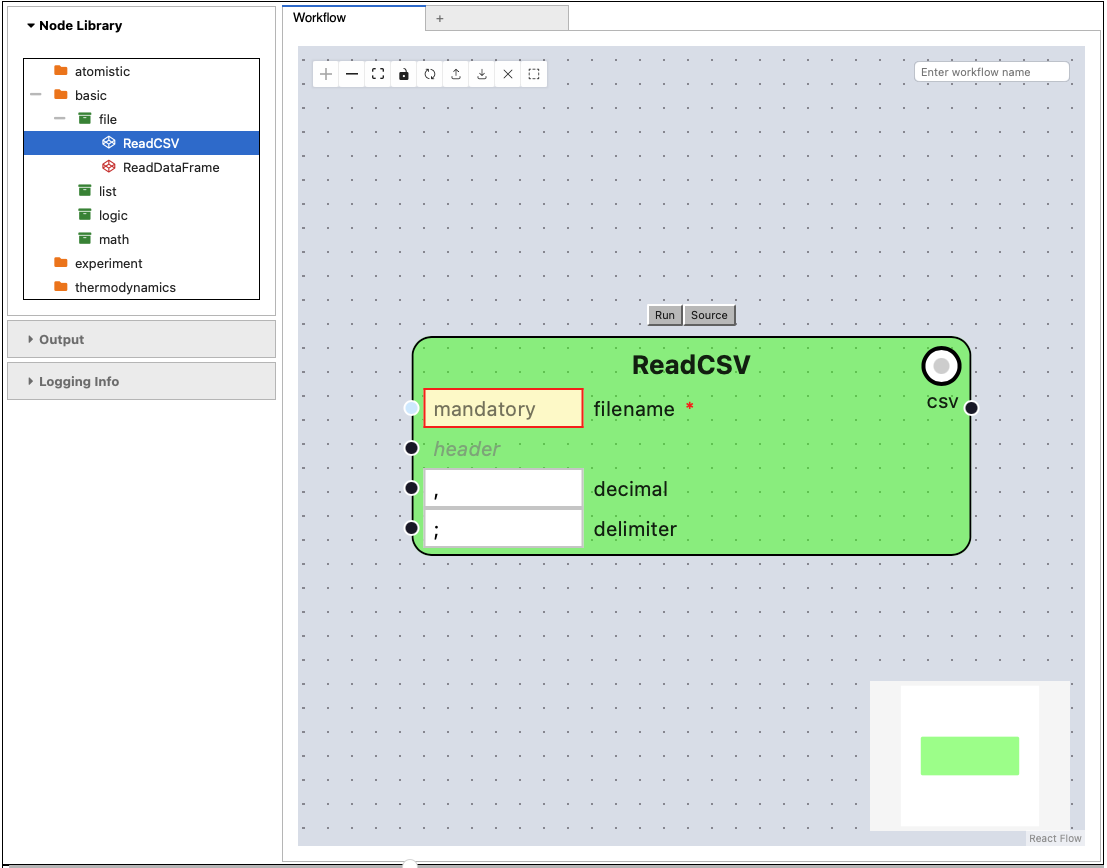Select the list tree item
Image resolution: width=1107 pixels, height=868 pixels.
[x=141, y=191]
